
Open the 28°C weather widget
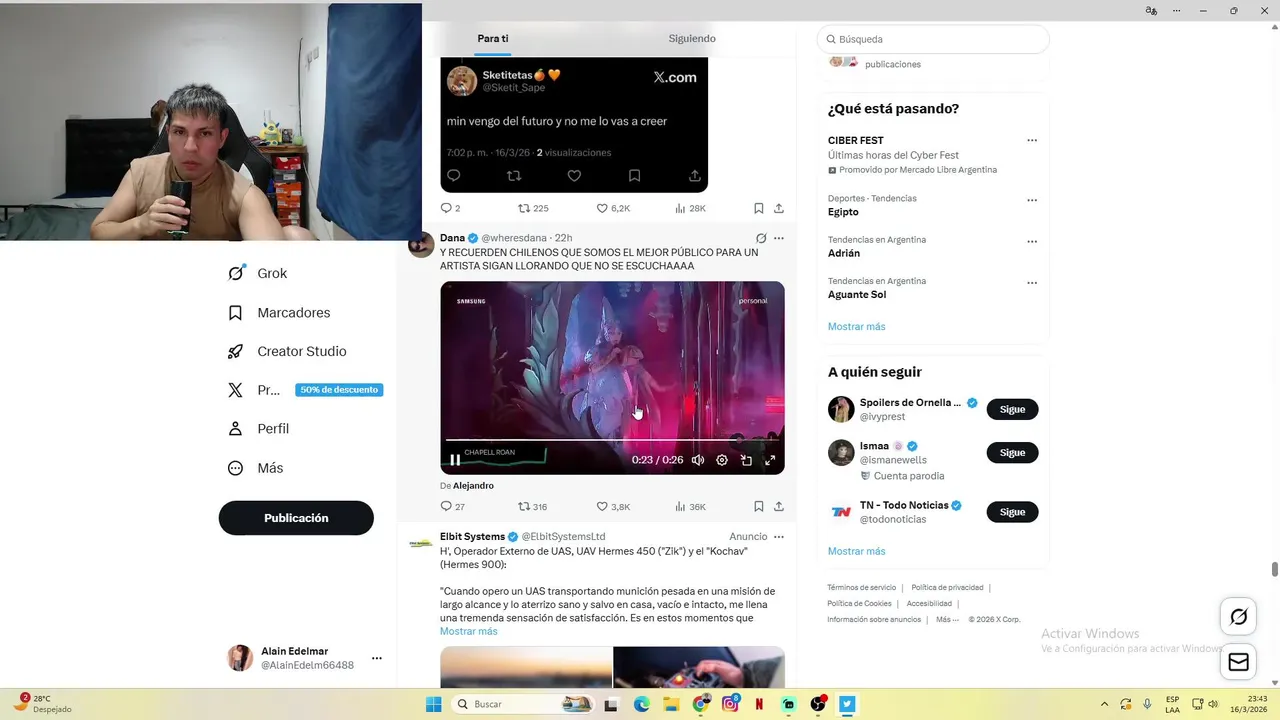(x=41, y=703)
